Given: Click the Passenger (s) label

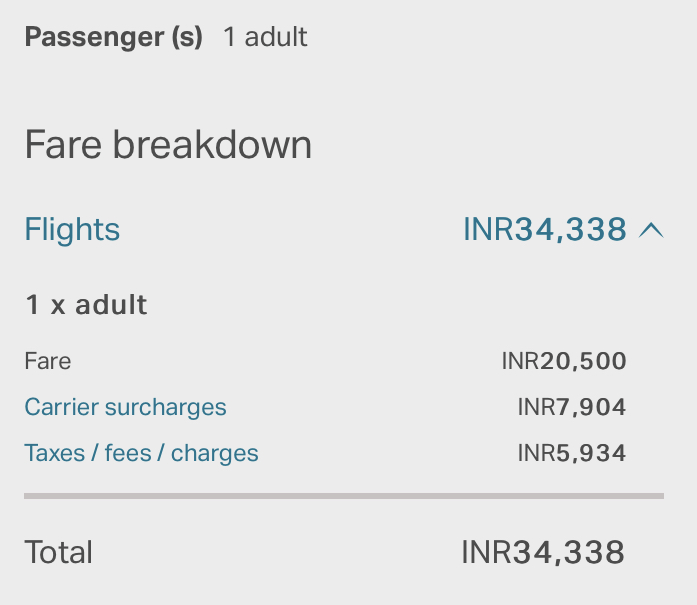Looking at the screenshot, I should (x=114, y=37).
